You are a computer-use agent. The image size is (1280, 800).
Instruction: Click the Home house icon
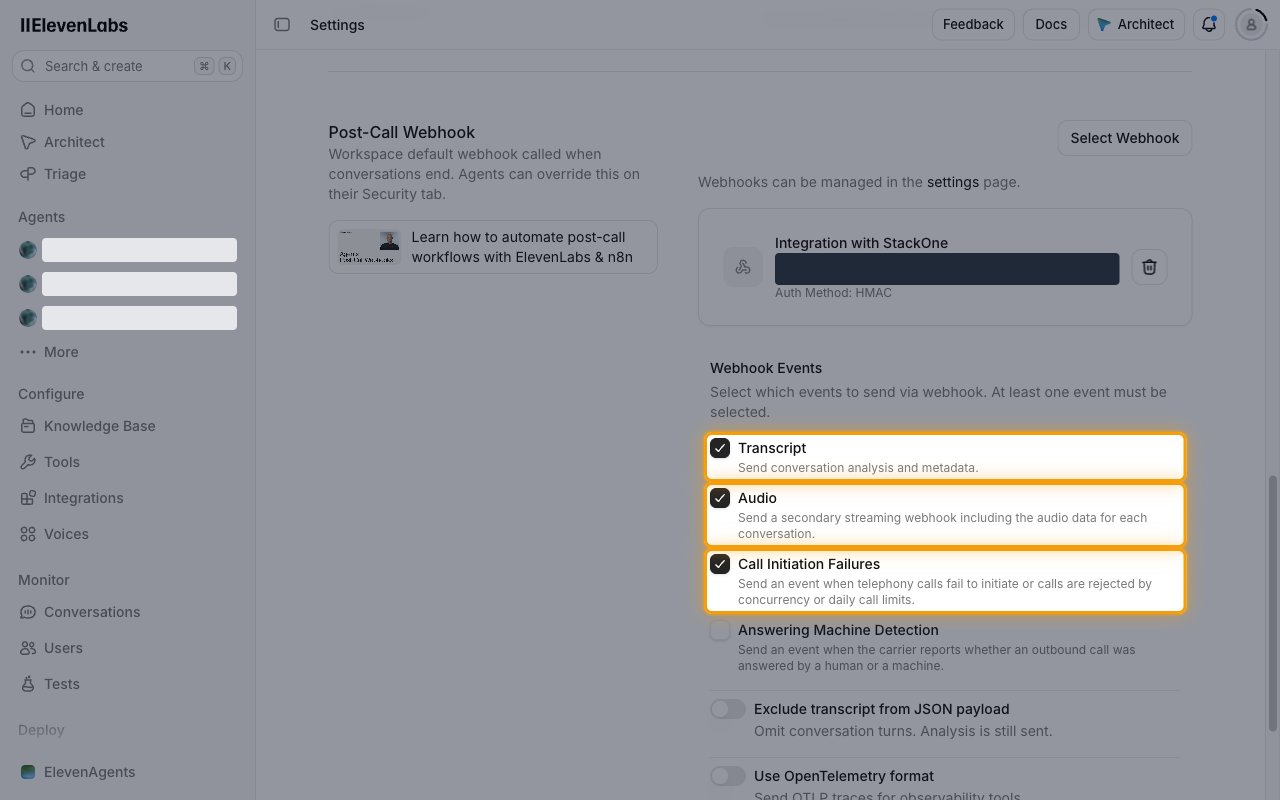[28, 110]
